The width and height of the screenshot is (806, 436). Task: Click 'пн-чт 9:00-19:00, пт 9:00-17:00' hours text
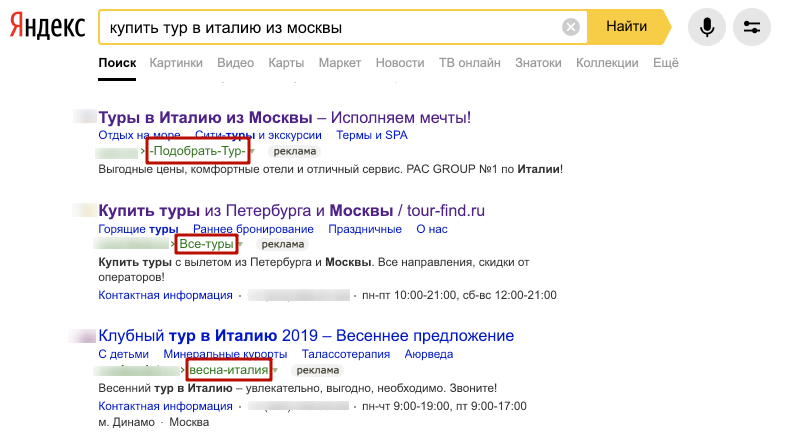tap(444, 406)
